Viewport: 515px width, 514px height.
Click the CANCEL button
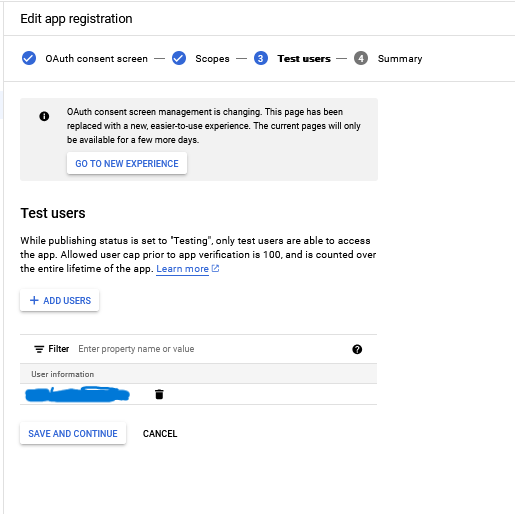click(160, 433)
